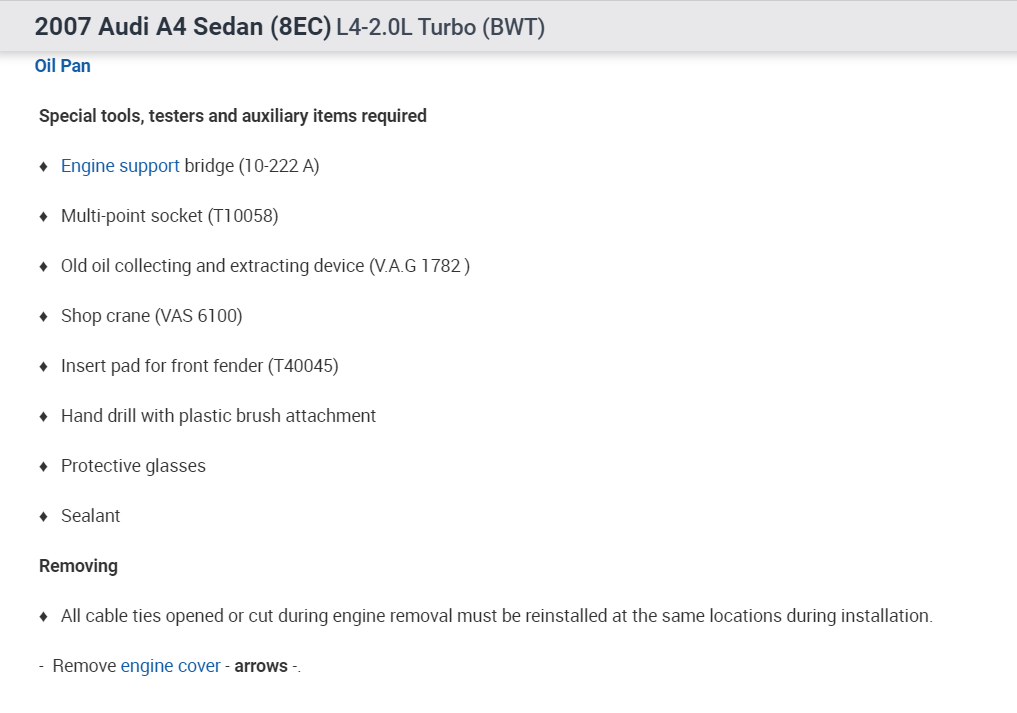
Task: Select the Shop crane (VAS 6100) item
Action: (x=151, y=316)
